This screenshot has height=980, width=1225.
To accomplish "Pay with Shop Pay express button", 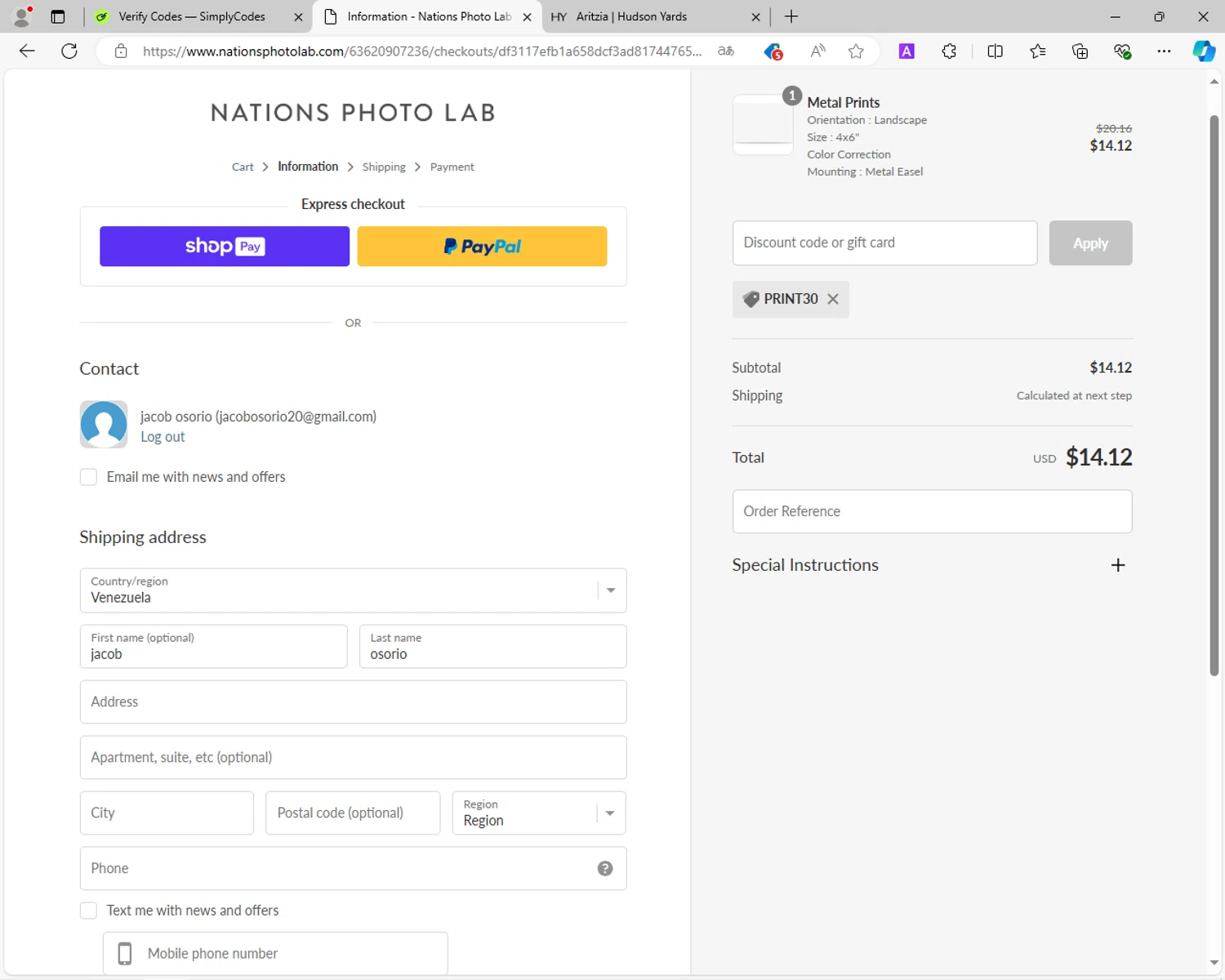I will (x=225, y=247).
